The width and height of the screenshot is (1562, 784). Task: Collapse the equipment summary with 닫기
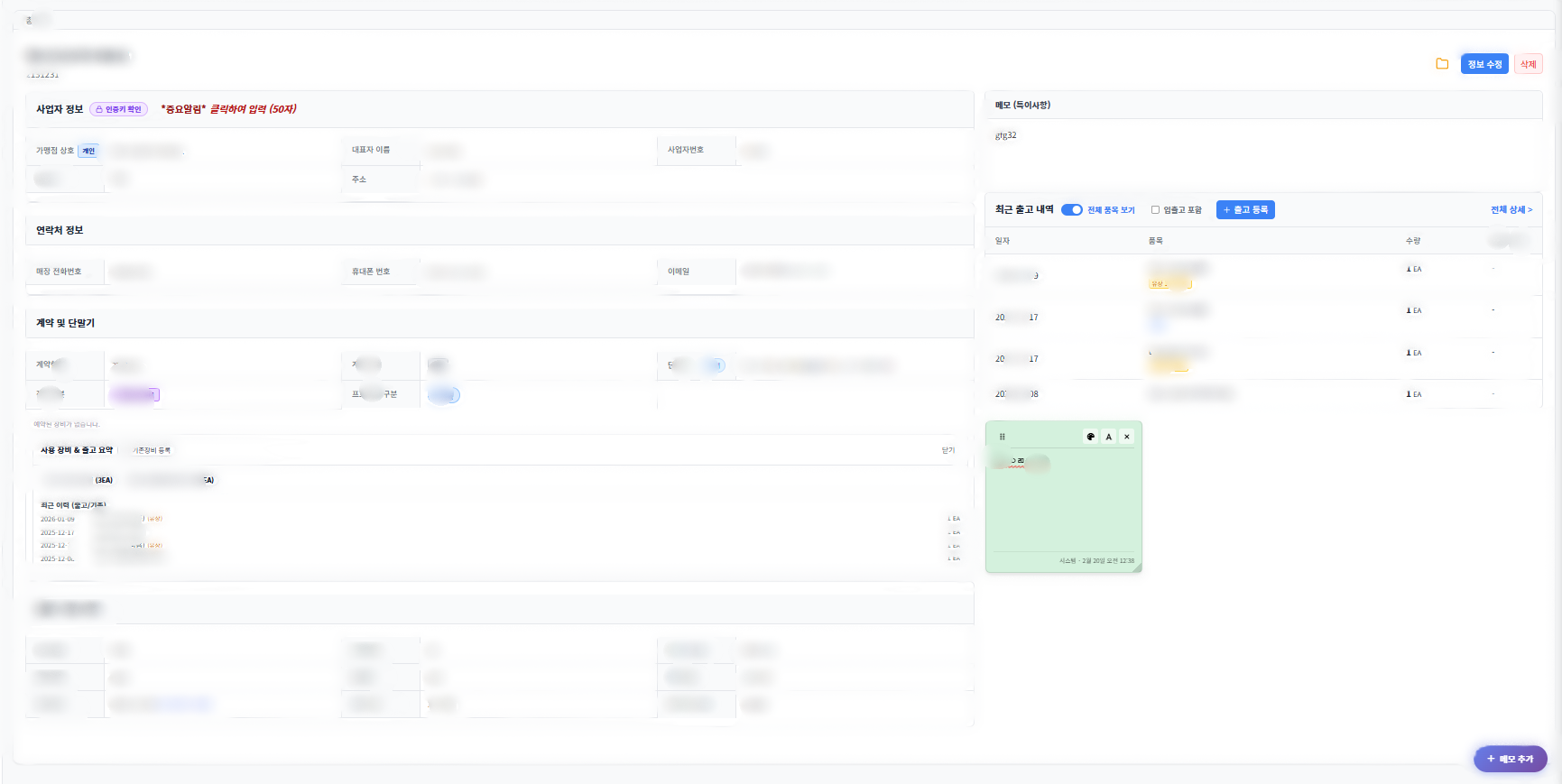click(x=947, y=450)
